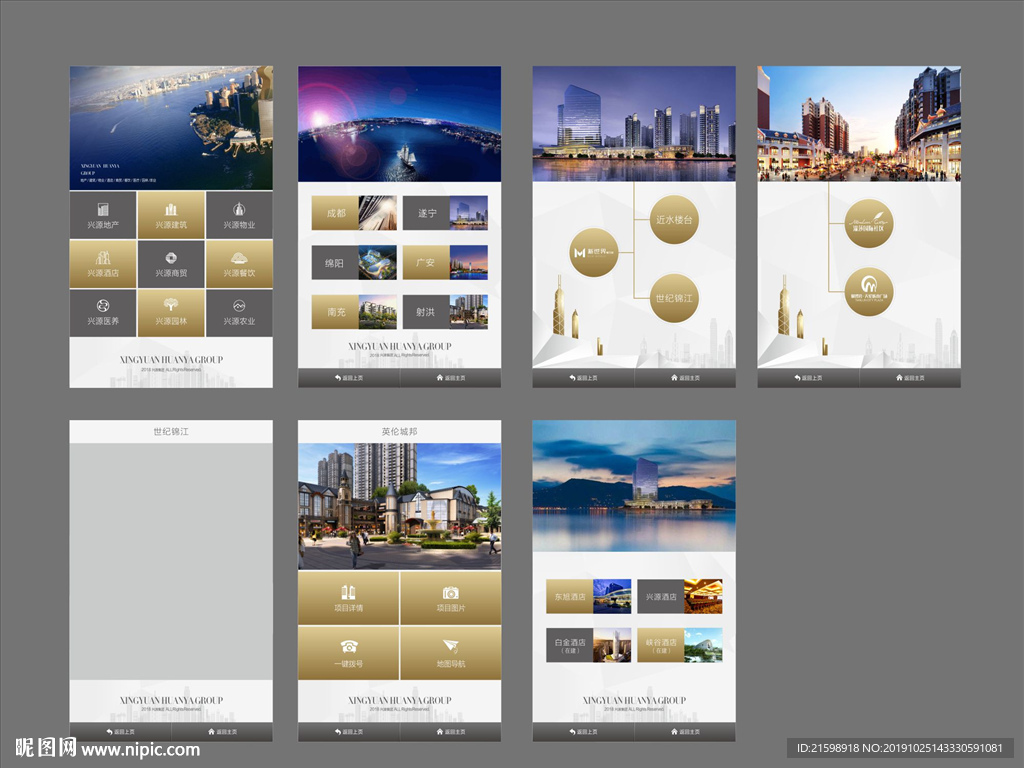Open the 兴源农业 tile
This screenshot has width=1024, height=768.
tap(239, 313)
